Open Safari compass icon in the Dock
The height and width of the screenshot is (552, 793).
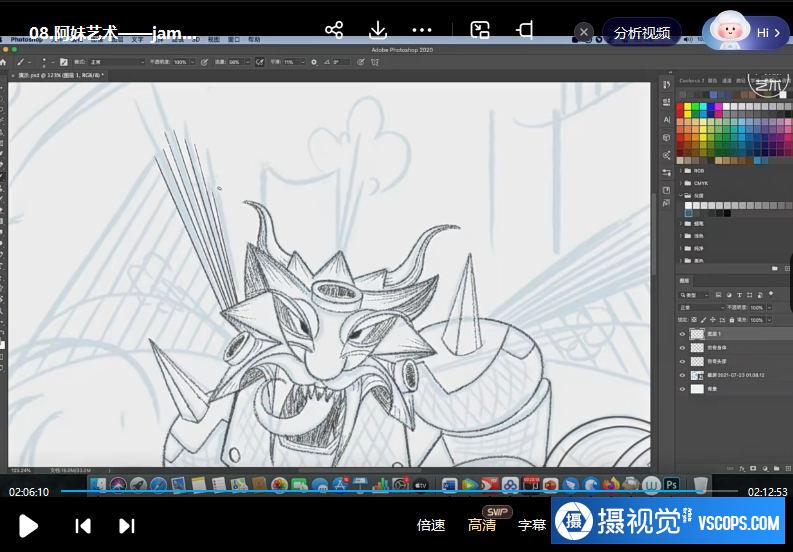pyautogui.click(x=158, y=485)
